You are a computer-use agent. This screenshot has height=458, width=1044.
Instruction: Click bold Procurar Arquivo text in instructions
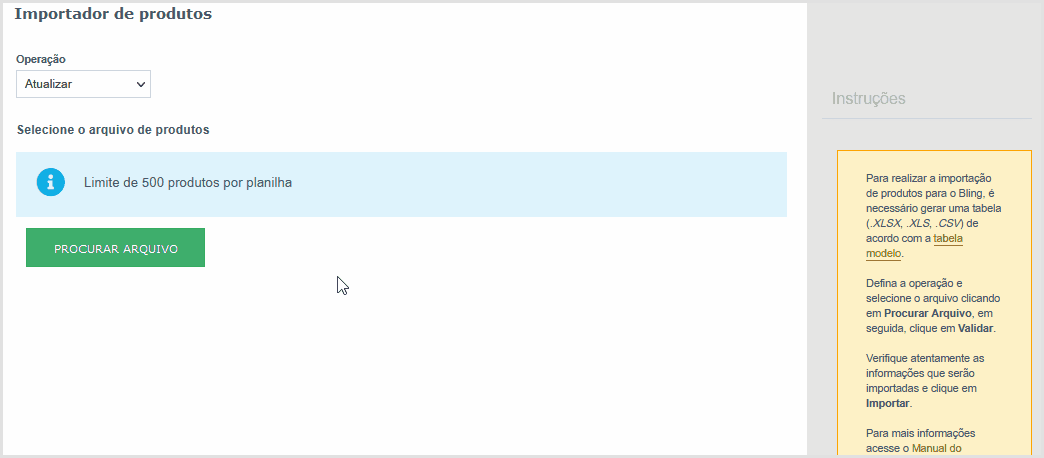click(x=929, y=313)
